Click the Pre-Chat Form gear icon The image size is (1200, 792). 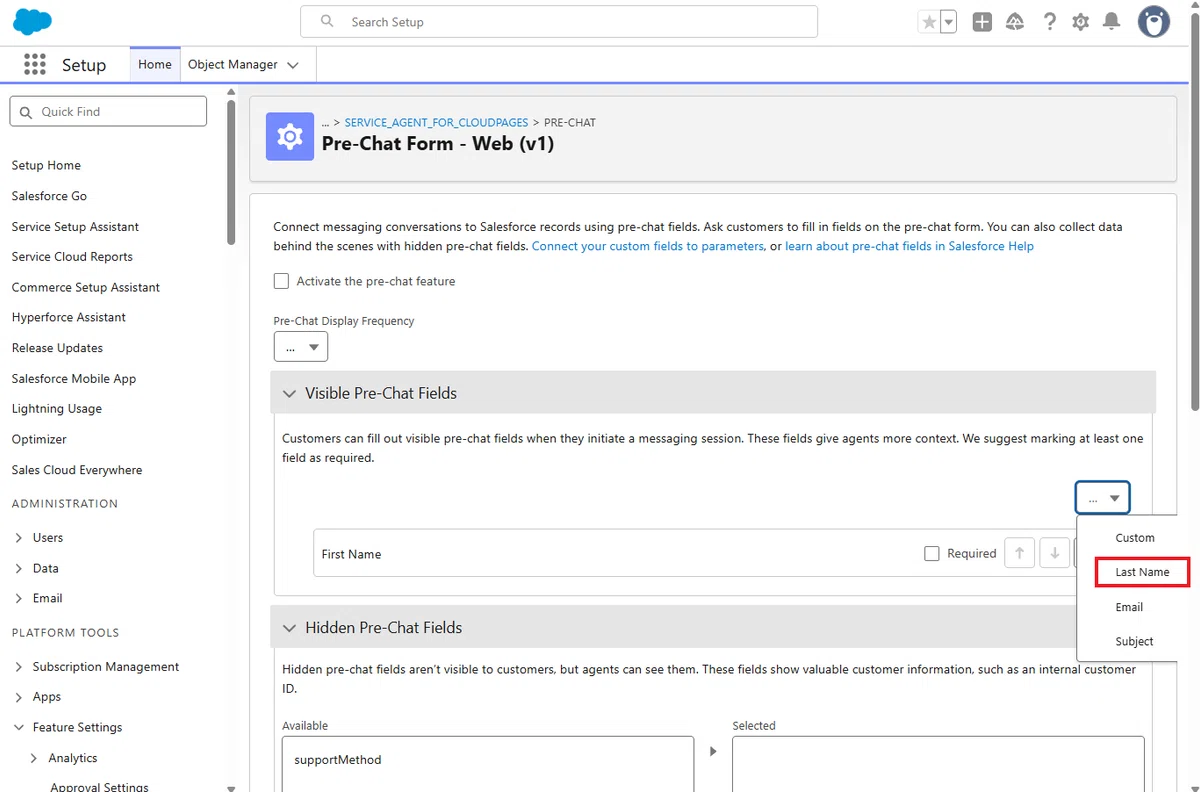coord(290,136)
